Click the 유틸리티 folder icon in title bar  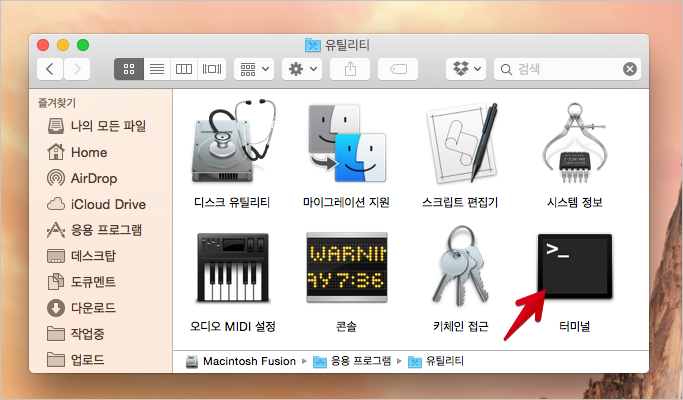click(x=312, y=45)
